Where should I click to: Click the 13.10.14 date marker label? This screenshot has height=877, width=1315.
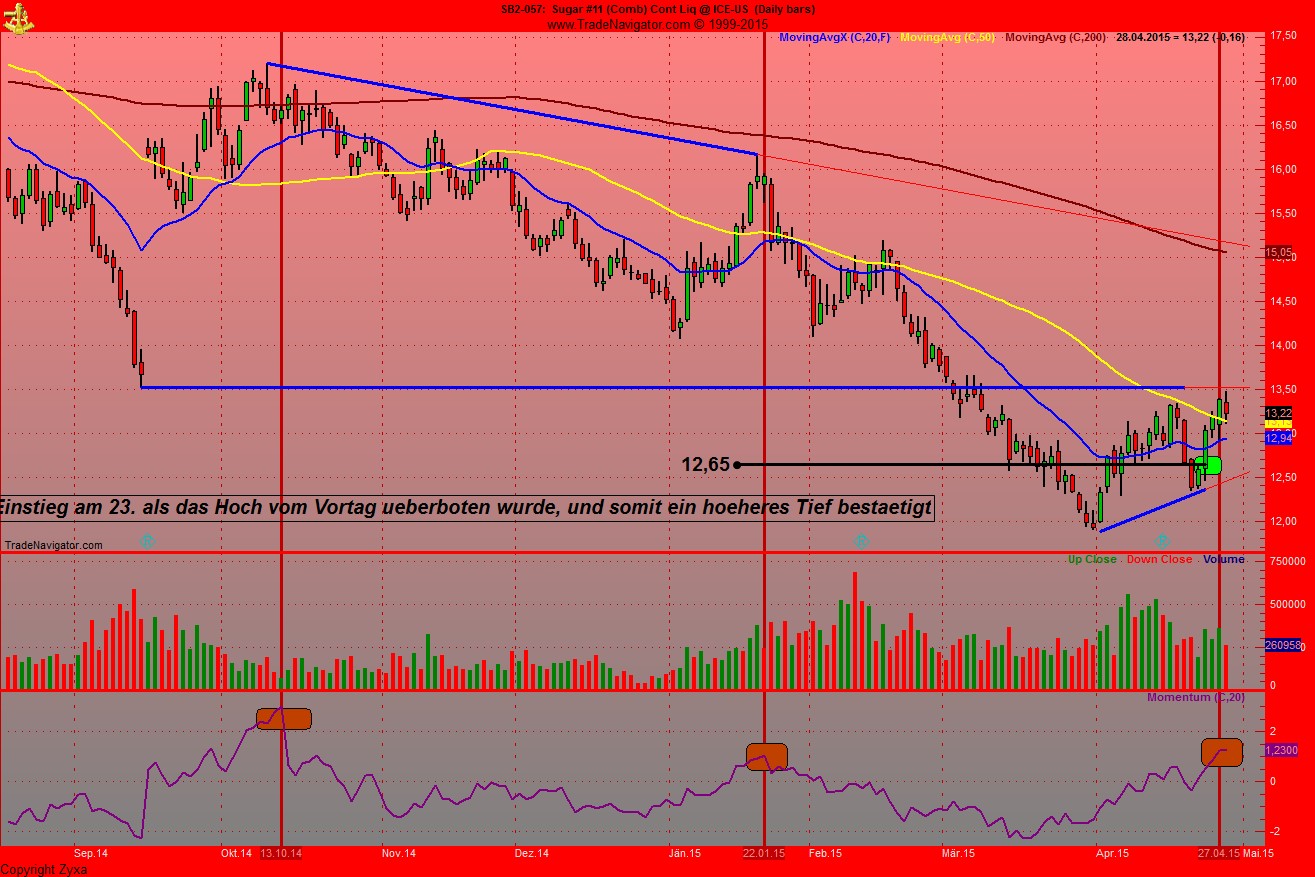coord(282,854)
